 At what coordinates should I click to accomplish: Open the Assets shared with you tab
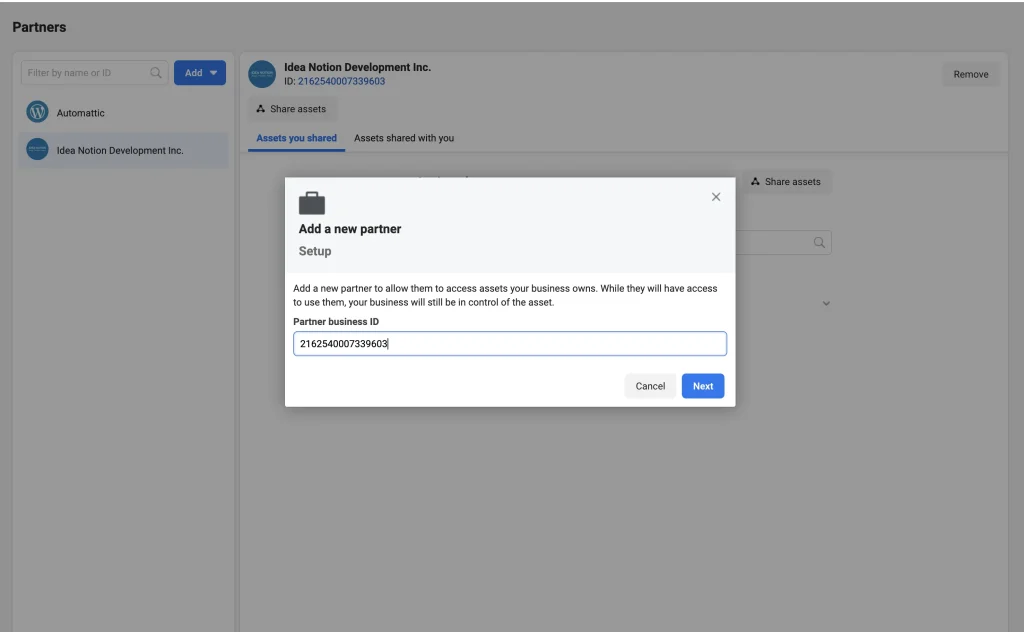tap(404, 138)
